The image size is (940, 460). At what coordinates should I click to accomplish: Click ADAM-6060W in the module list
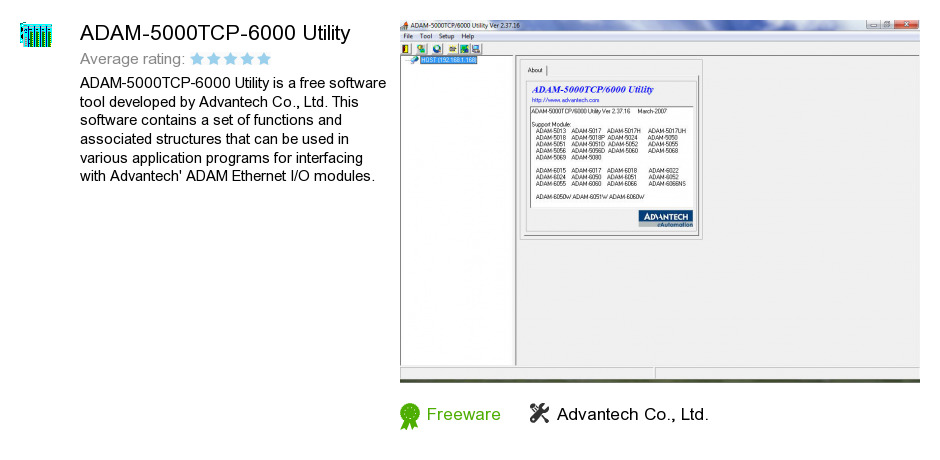click(626, 197)
